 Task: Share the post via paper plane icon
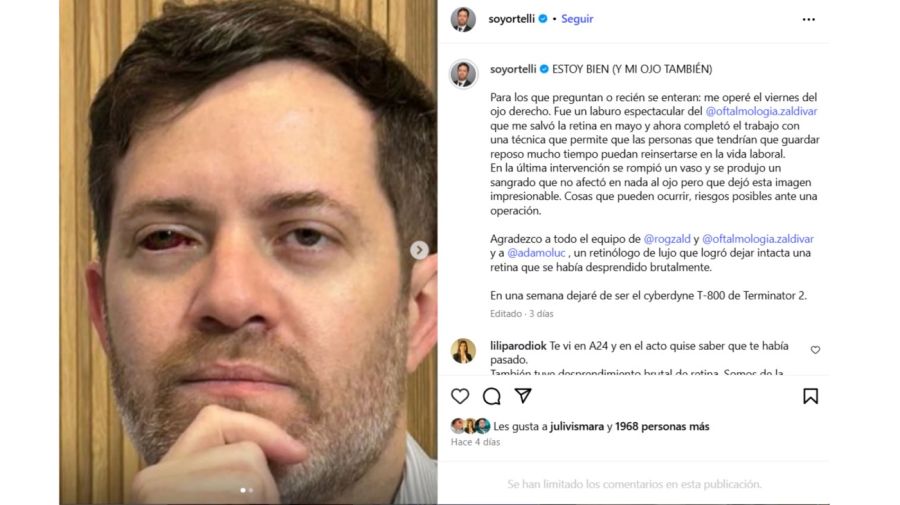pyautogui.click(x=523, y=395)
